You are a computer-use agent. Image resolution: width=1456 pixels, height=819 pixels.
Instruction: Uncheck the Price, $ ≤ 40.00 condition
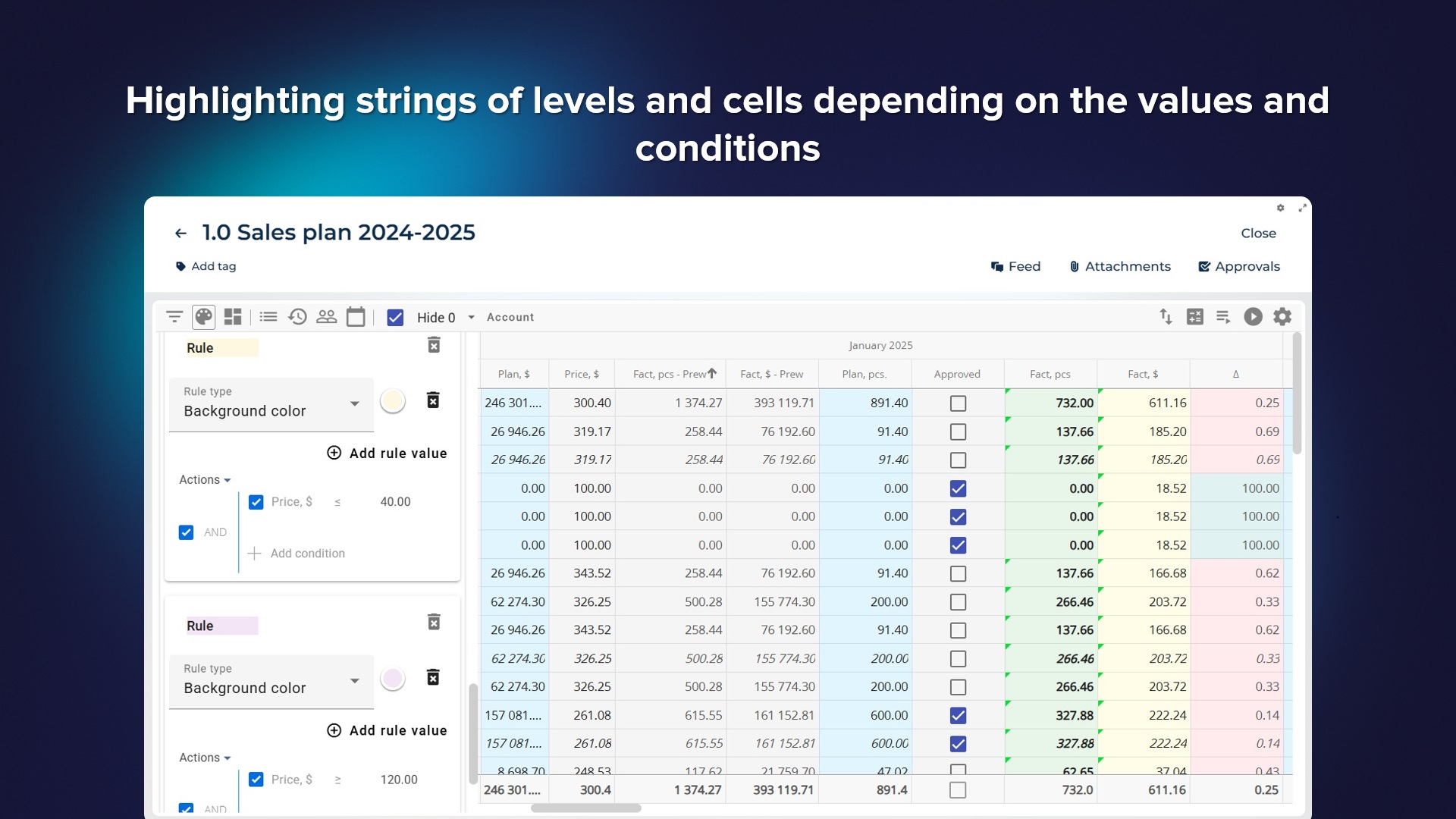(x=256, y=502)
